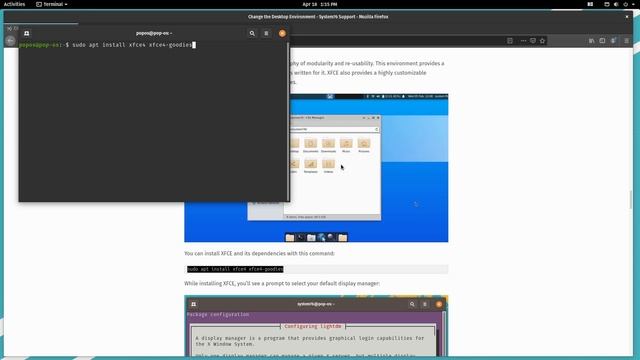Click the tiling window icon in top bar
Screen dimensions: 640x360
click(x=590, y=4)
